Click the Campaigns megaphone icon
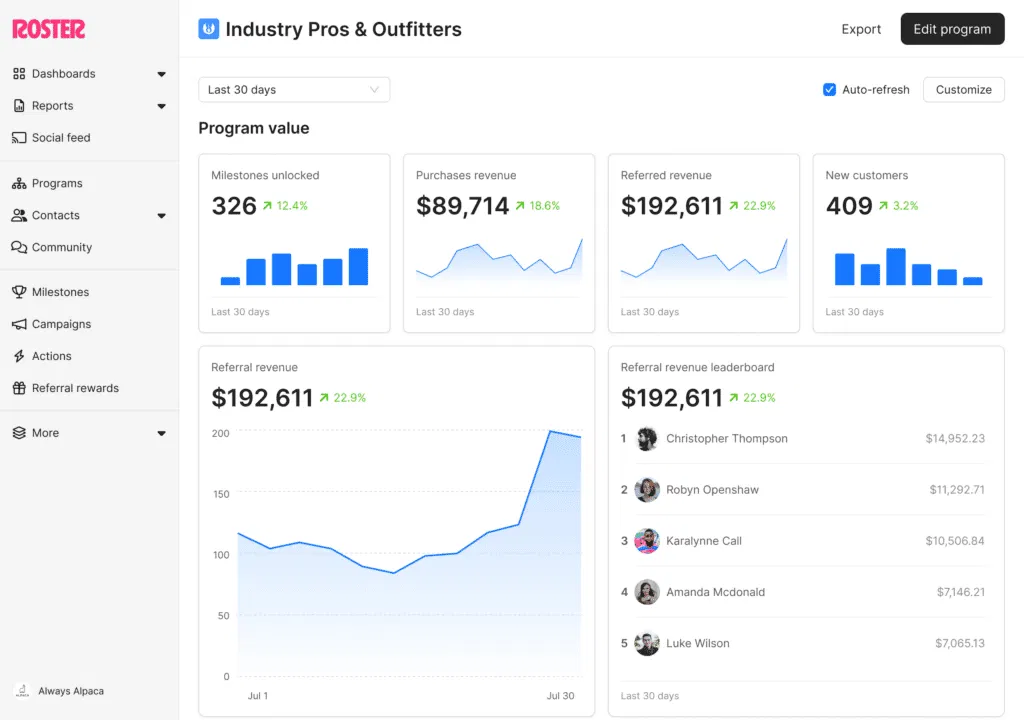The image size is (1024, 720). pos(19,324)
